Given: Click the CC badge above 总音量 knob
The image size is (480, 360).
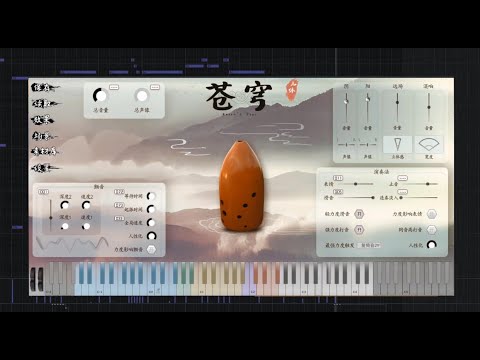Looking at the screenshot, I should pos(114,87).
